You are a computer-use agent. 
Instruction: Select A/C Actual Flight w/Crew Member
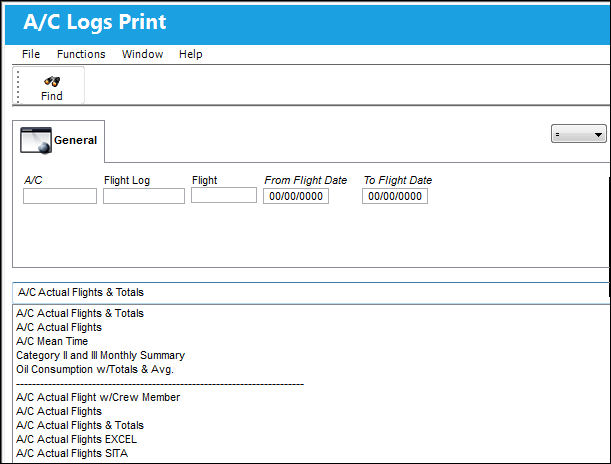(98, 397)
